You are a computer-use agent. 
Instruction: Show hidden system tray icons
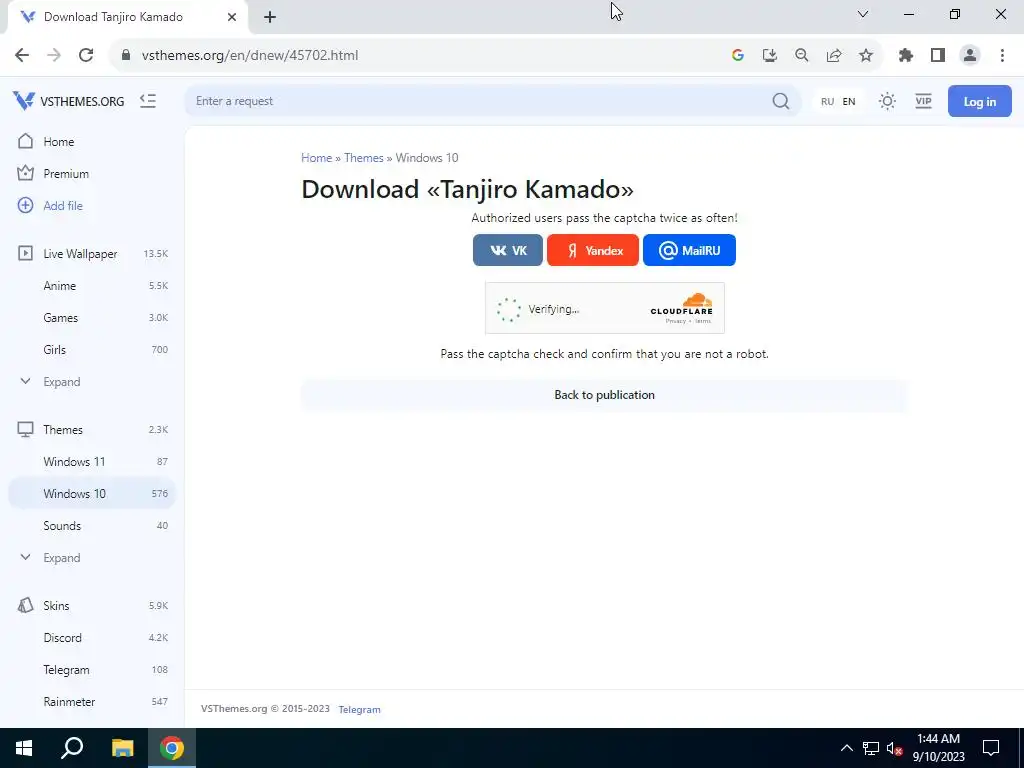846,748
